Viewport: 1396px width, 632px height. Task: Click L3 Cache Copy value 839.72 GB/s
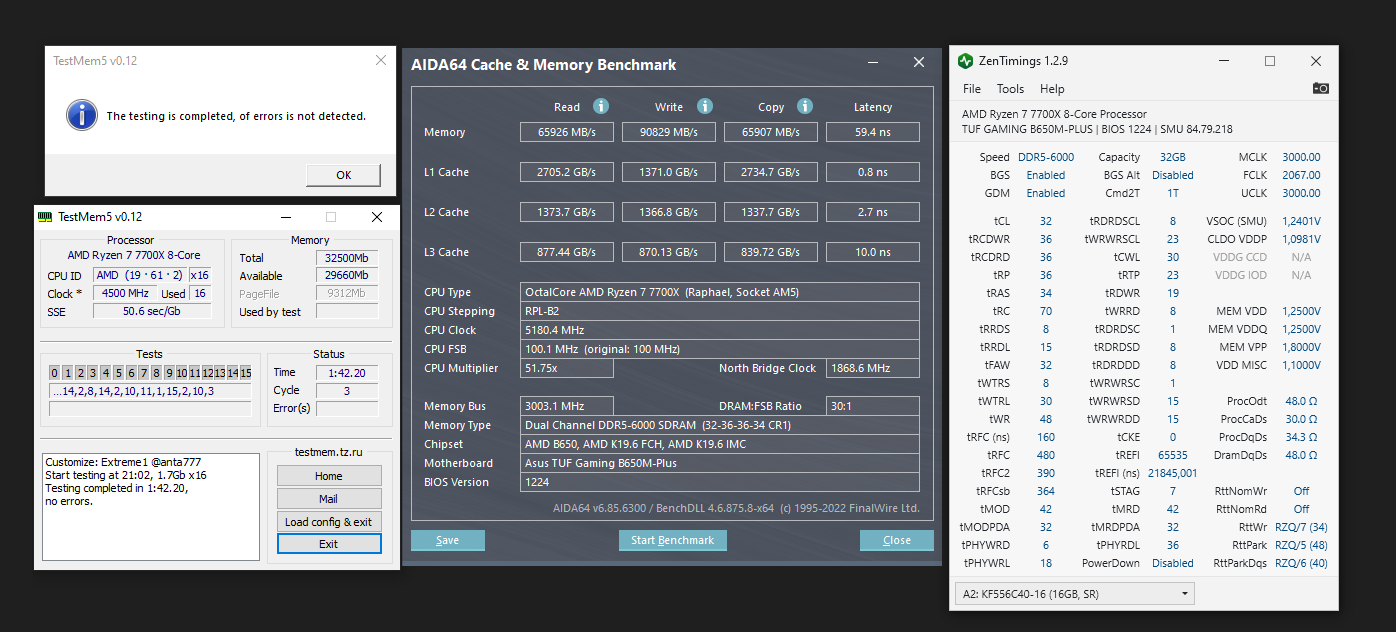[x=770, y=252]
